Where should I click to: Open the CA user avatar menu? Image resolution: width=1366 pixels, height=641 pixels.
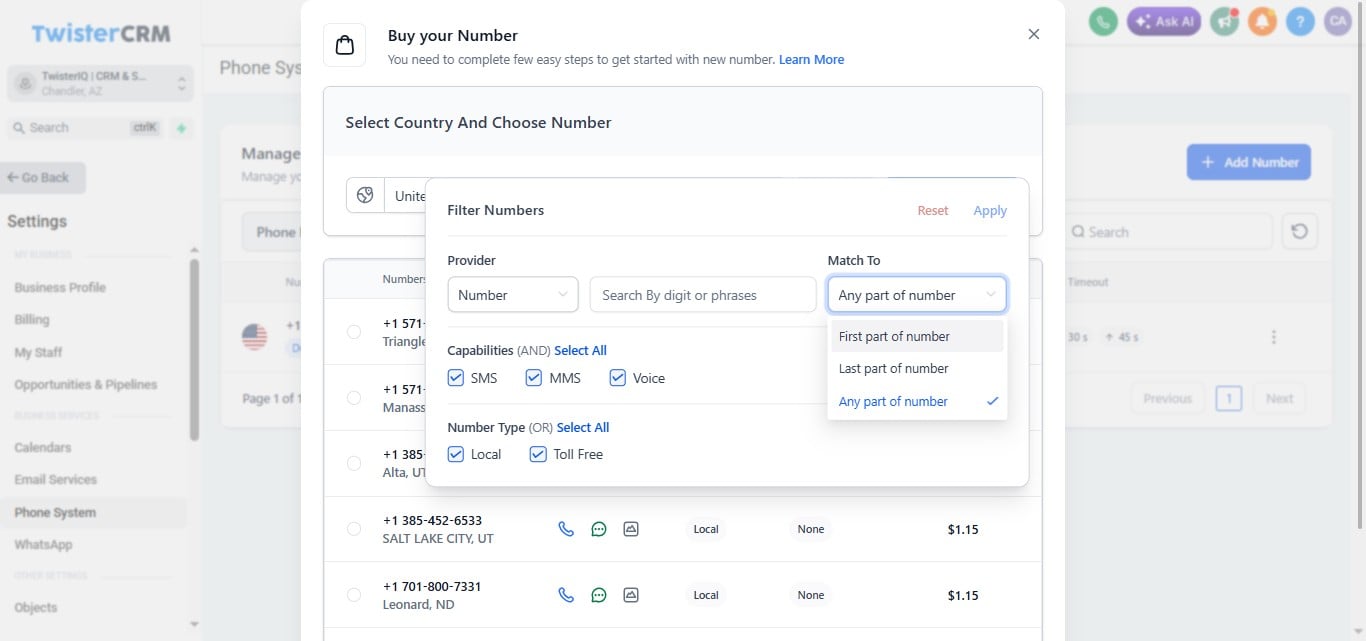click(1338, 21)
